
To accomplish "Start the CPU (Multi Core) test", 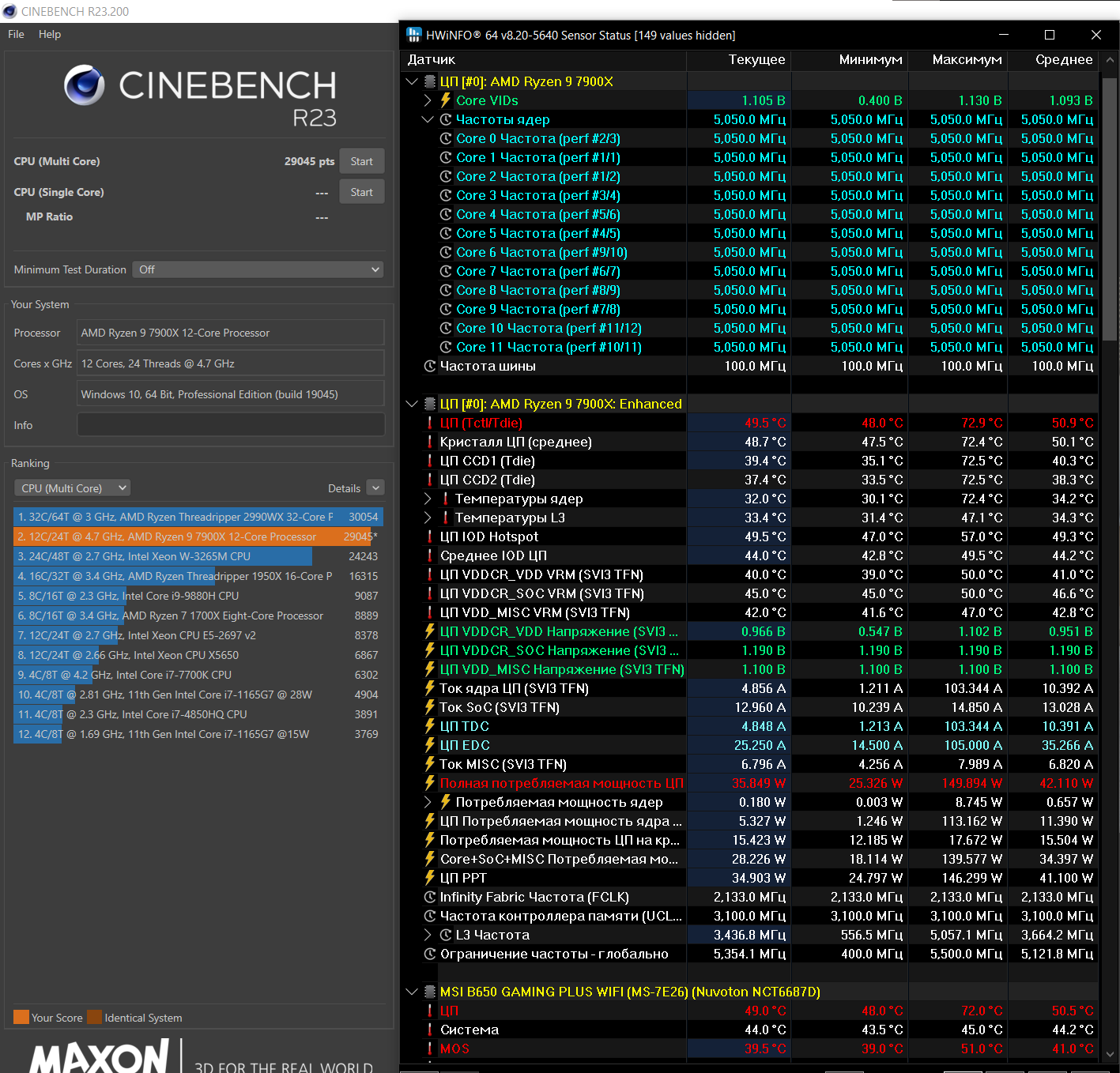I will click(x=362, y=161).
